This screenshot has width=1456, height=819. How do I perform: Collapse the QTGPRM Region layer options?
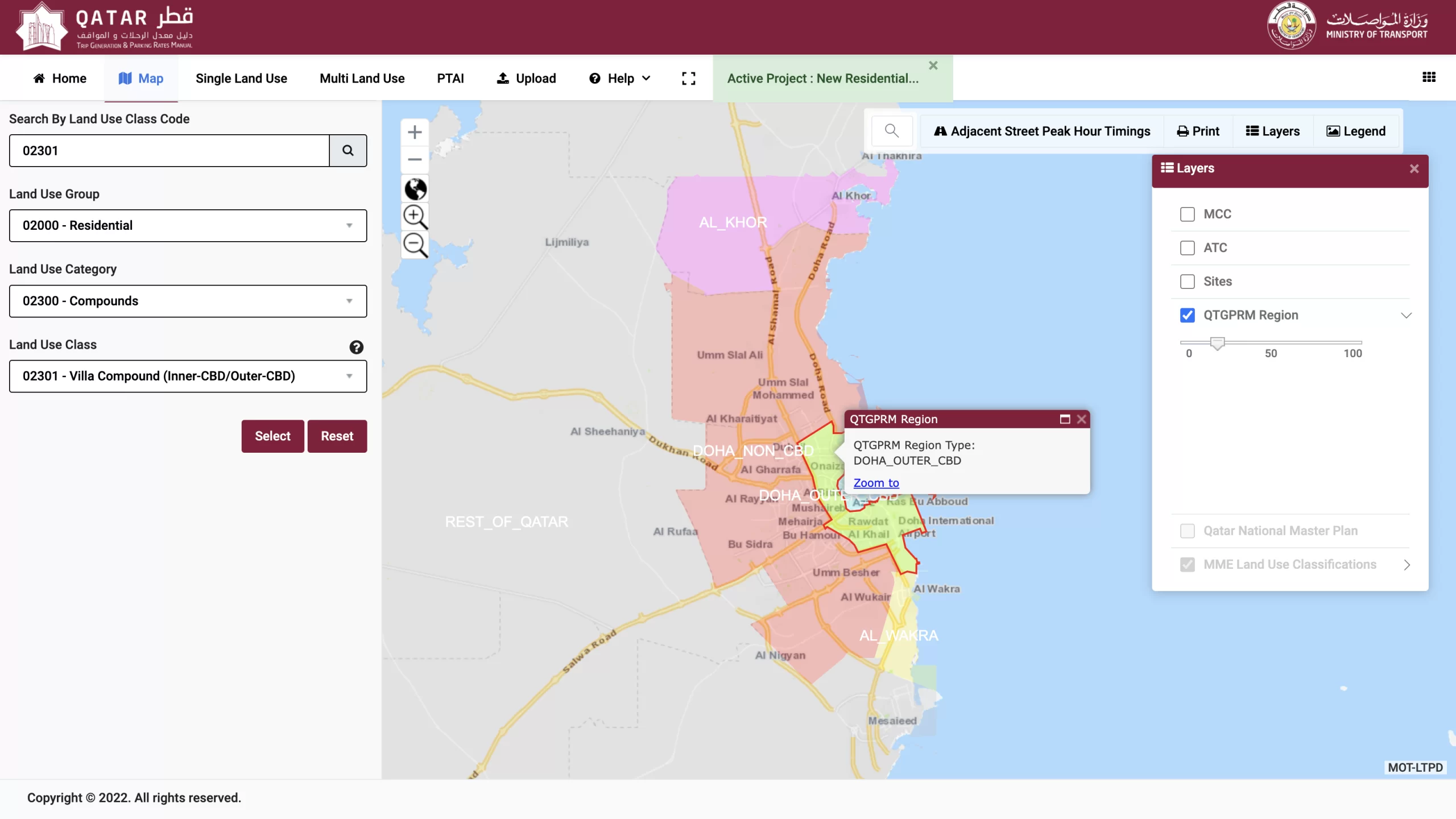coord(1406,316)
